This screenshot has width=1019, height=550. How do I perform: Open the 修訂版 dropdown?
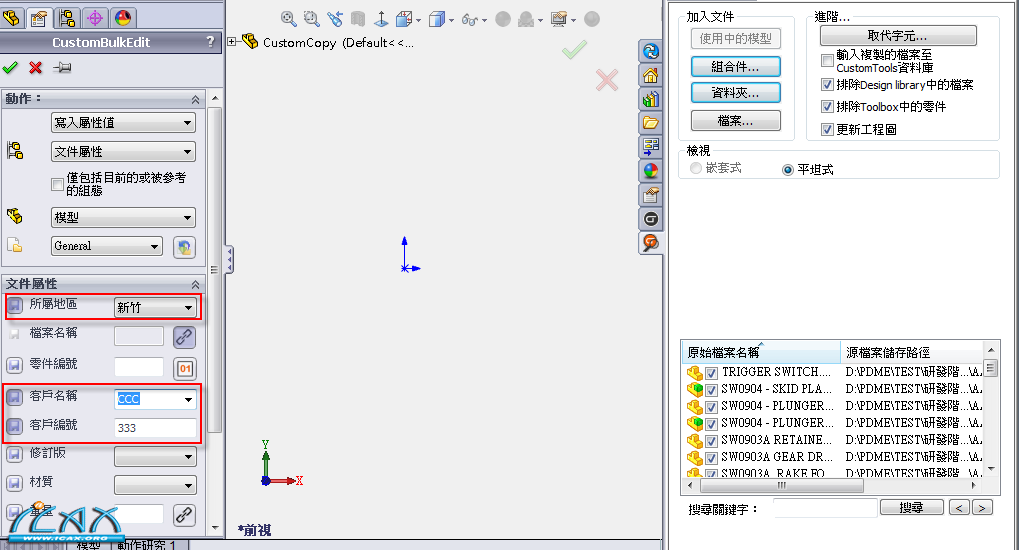click(x=155, y=456)
